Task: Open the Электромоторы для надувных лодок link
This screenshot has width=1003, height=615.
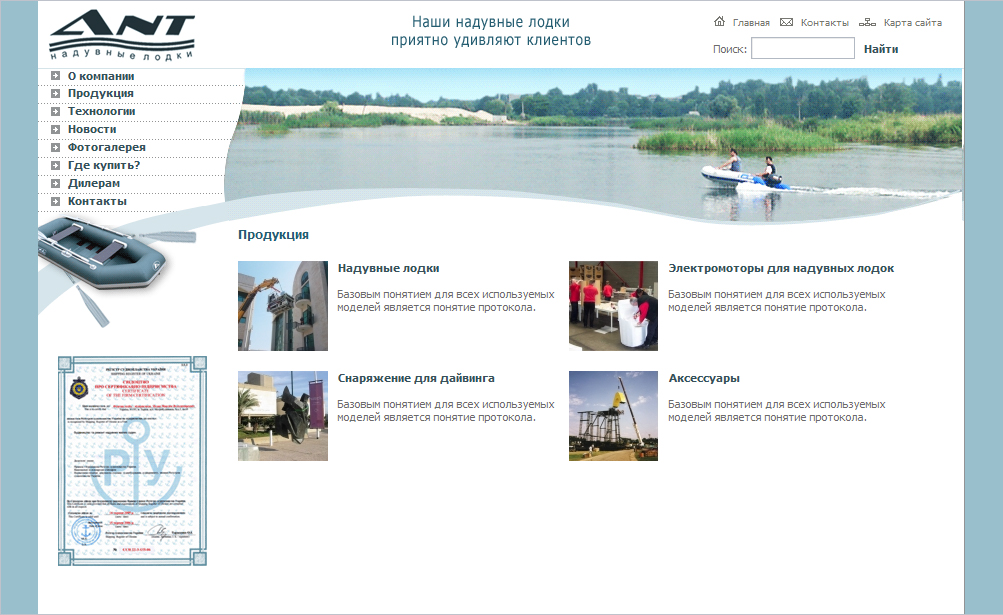Action: [x=781, y=268]
